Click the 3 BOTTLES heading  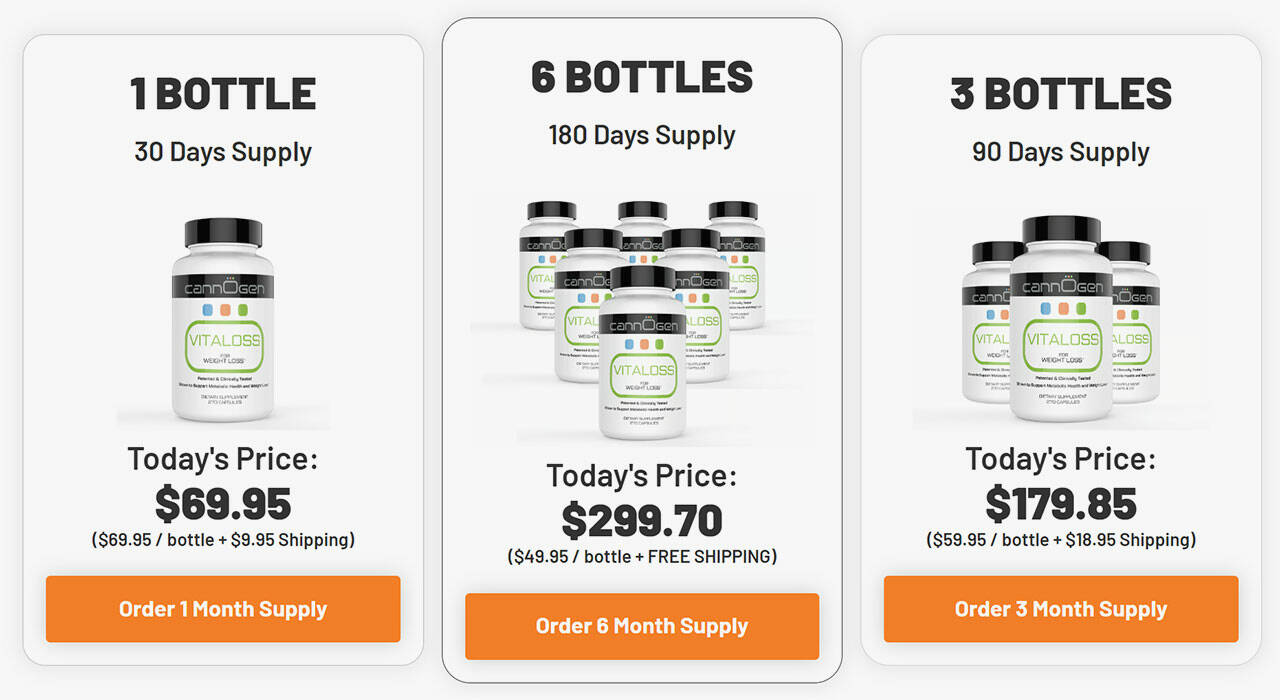1061,94
